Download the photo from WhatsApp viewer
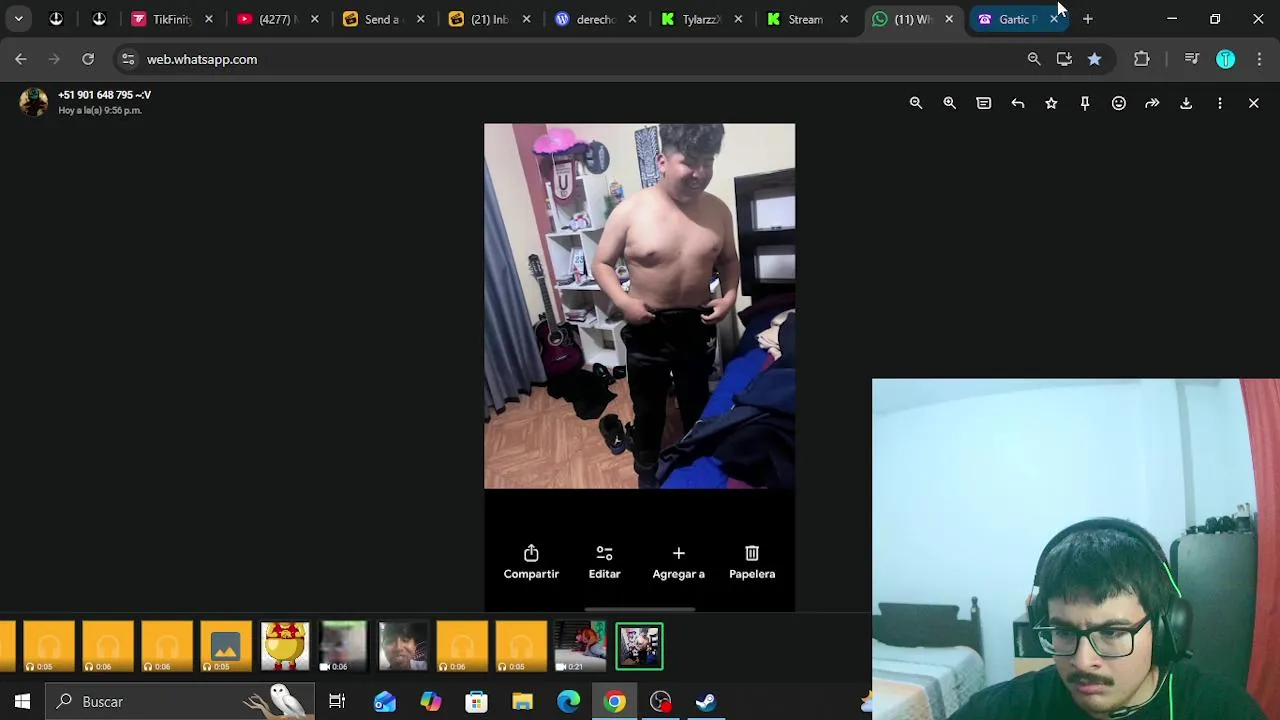Viewport: 1280px width, 720px height. coord(1186,103)
